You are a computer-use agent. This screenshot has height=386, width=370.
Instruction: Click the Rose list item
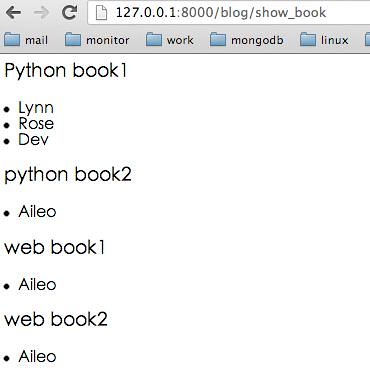click(36, 124)
